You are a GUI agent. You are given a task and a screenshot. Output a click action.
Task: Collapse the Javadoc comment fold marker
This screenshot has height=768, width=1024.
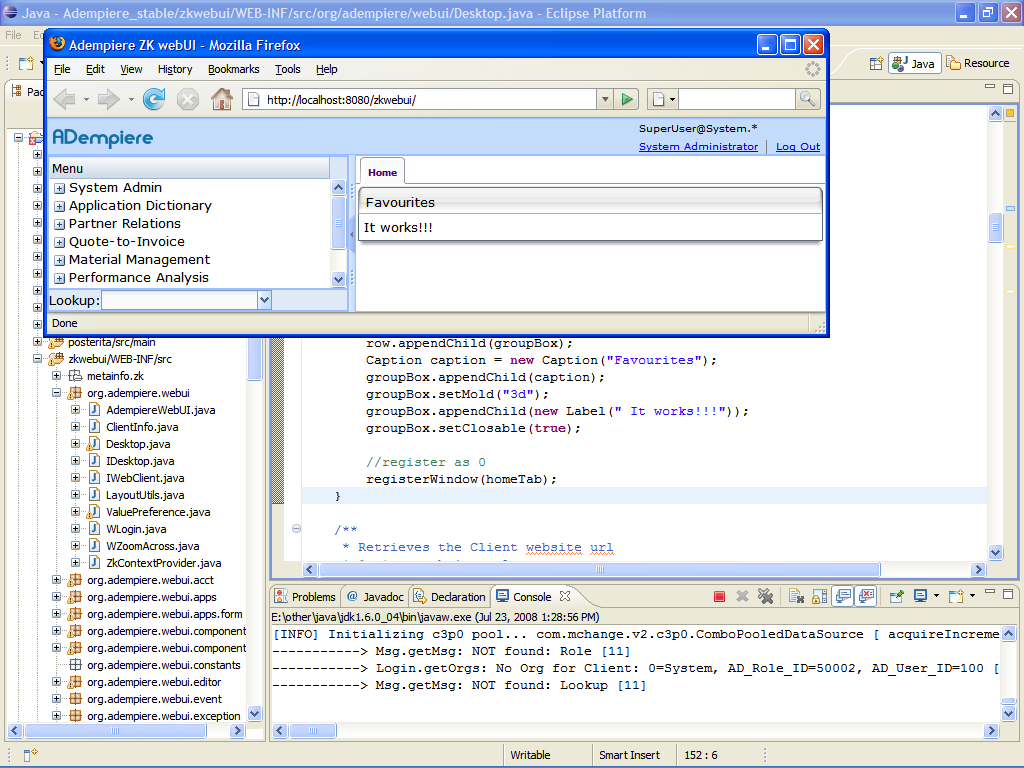coord(296,529)
